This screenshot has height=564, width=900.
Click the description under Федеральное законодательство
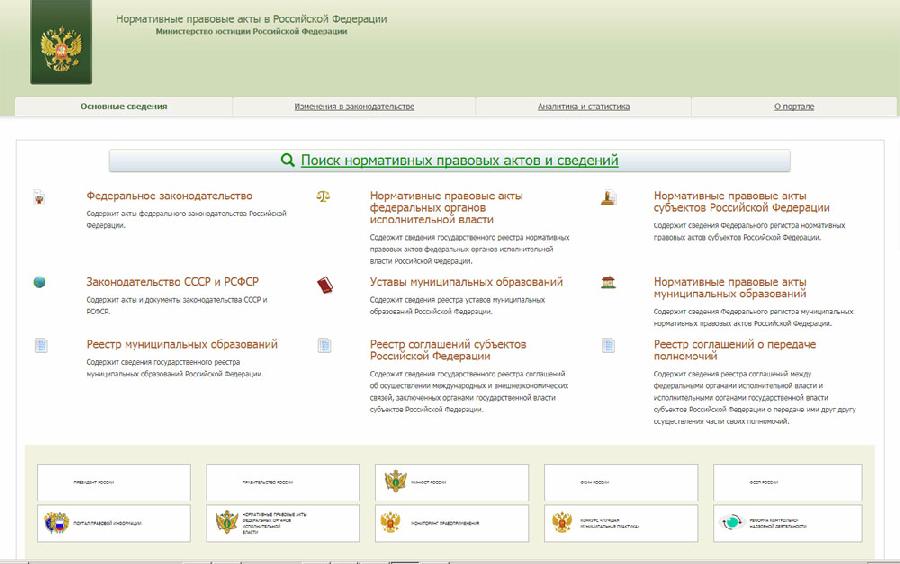[x=187, y=219]
